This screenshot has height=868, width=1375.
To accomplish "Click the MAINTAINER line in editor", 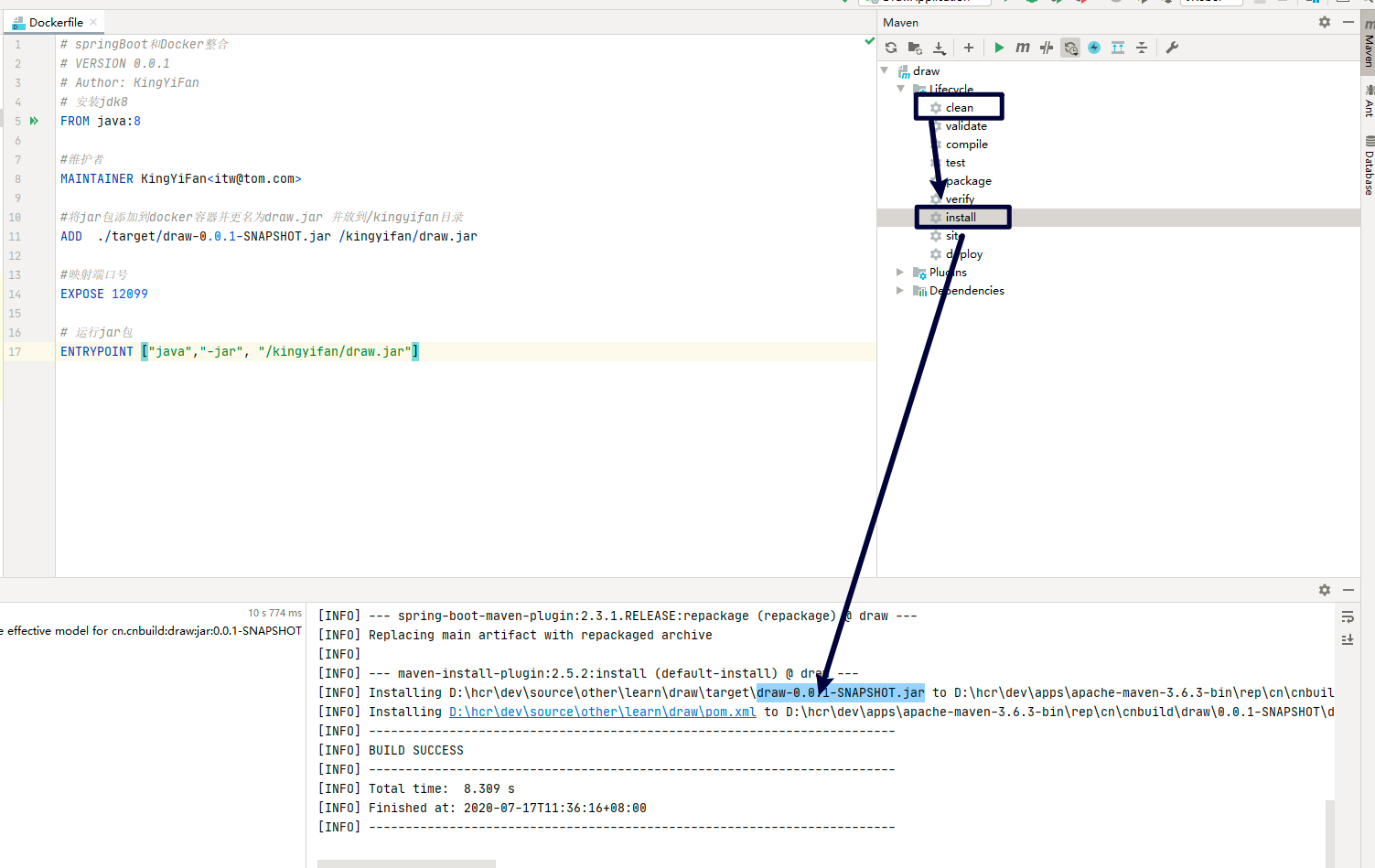I will (x=181, y=178).
